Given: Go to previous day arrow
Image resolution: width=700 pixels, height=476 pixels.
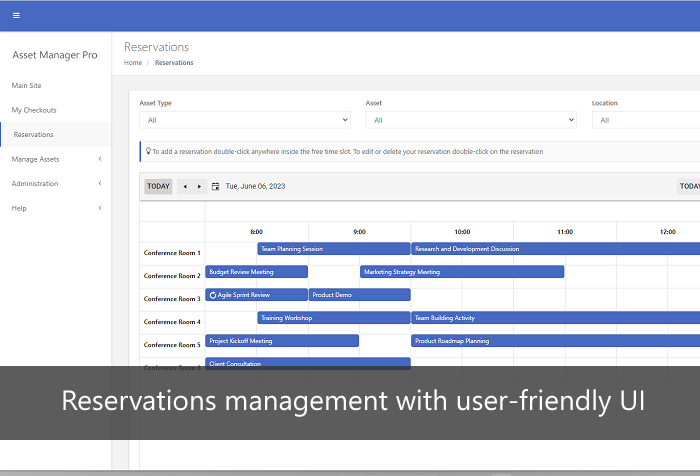Looking at the screenshot, I should pos(185,187).
